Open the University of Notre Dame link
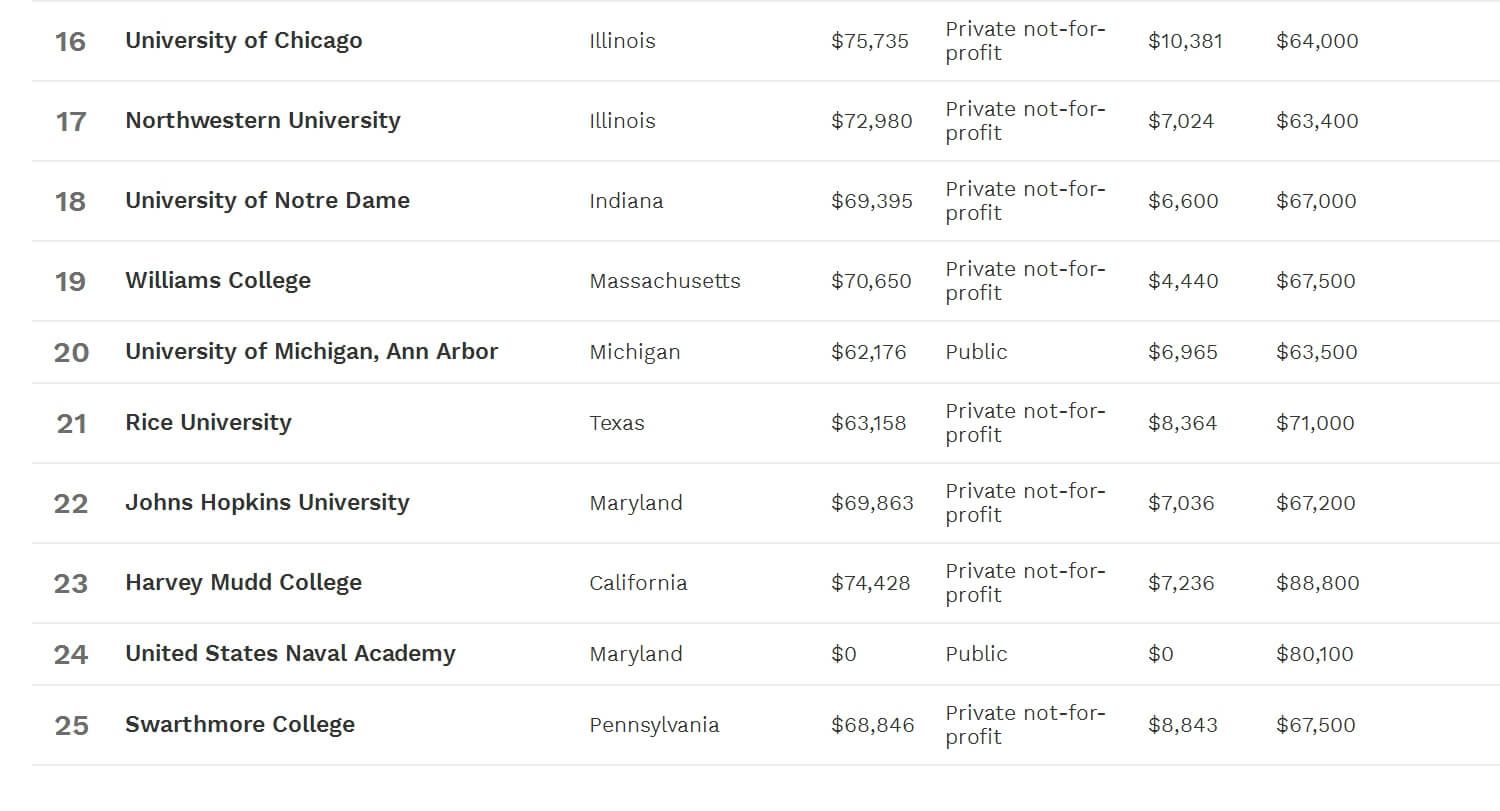This screenshot has width=1500, height=811. click(x=267, y=201)
